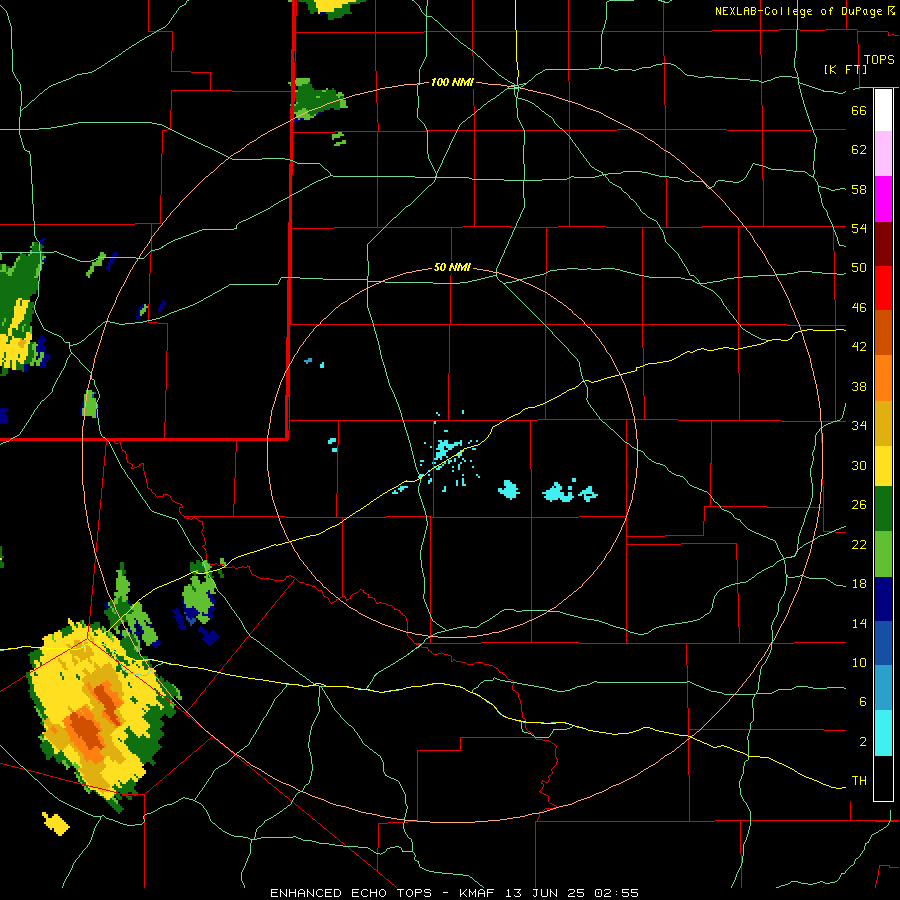
Task: Select the legend value "58"
Action: tap(859, 189)
